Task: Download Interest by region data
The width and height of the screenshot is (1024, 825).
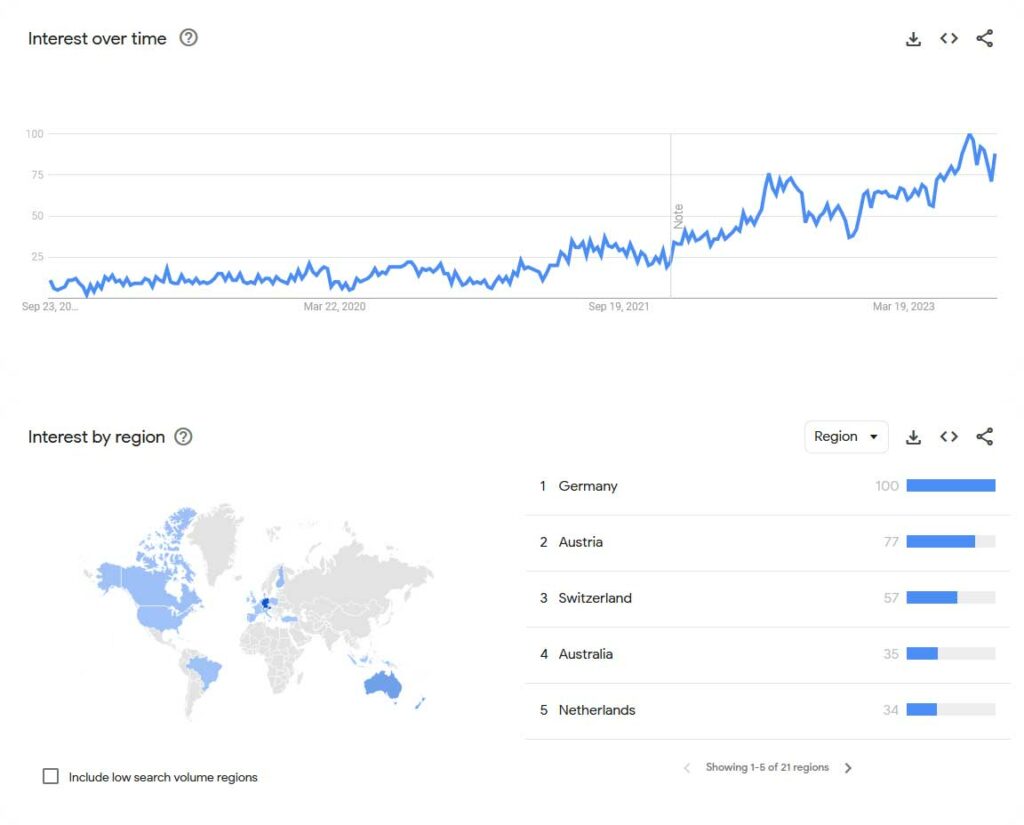Action: (913, 437)
